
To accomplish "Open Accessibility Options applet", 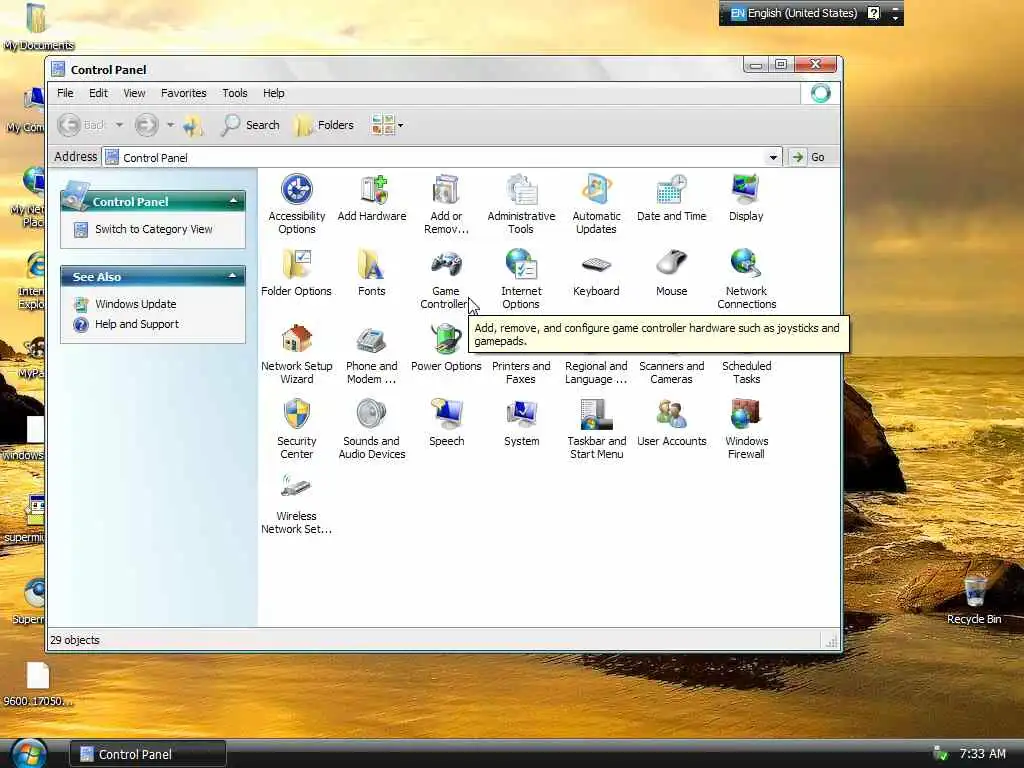I will pyautogui.click(x=296, y=204).
